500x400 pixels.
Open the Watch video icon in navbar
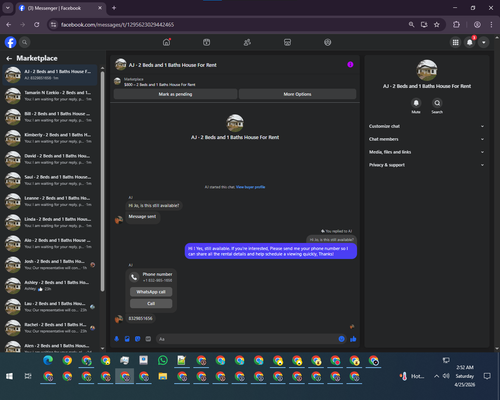206,42
